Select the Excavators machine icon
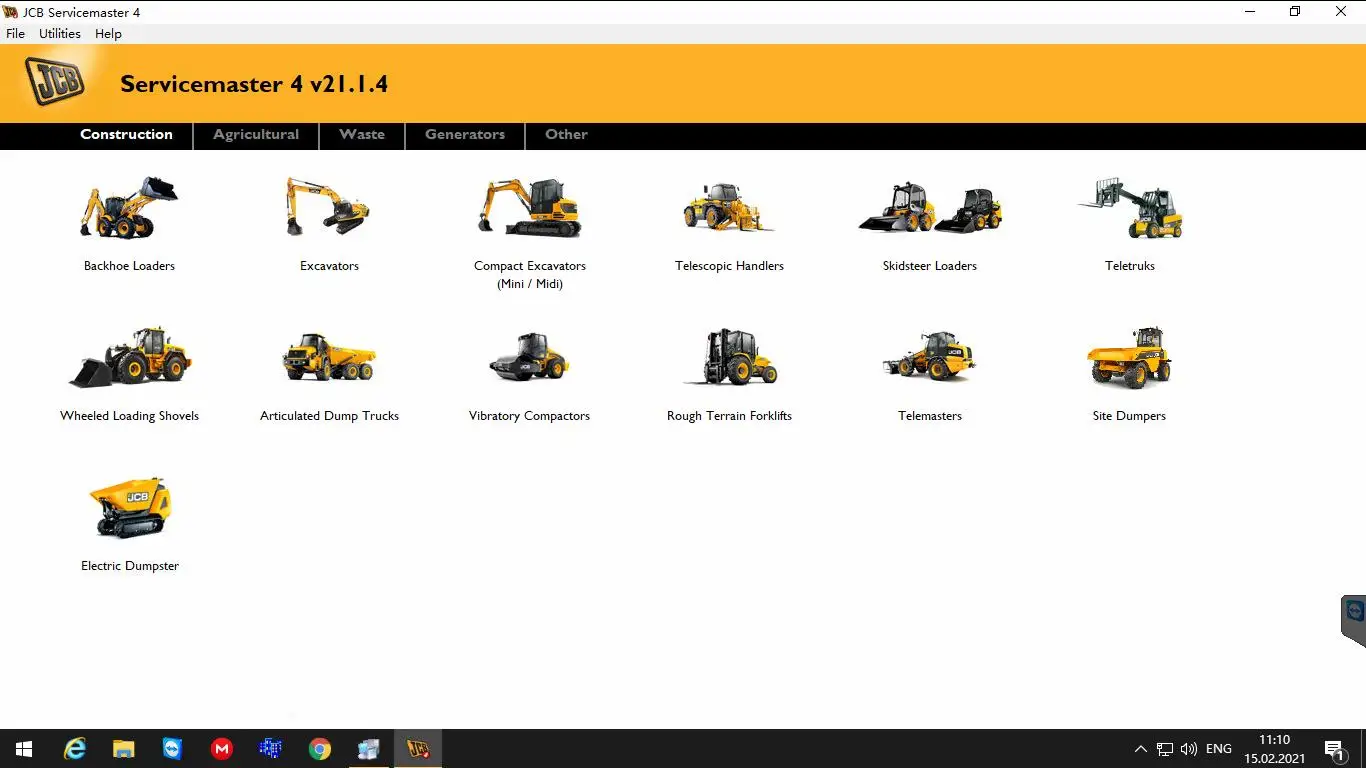Viewport: 1366px width, 768px height. (x=329, y=207)
